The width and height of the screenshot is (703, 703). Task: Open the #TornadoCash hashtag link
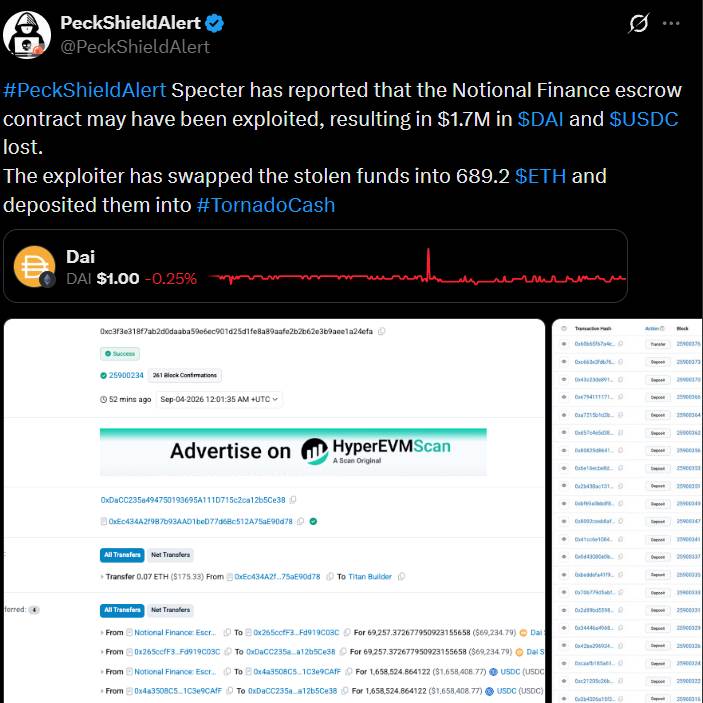[x=265, y=205]
